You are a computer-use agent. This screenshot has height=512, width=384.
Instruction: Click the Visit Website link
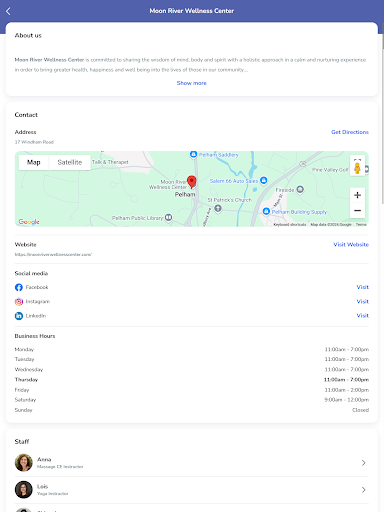351,244
